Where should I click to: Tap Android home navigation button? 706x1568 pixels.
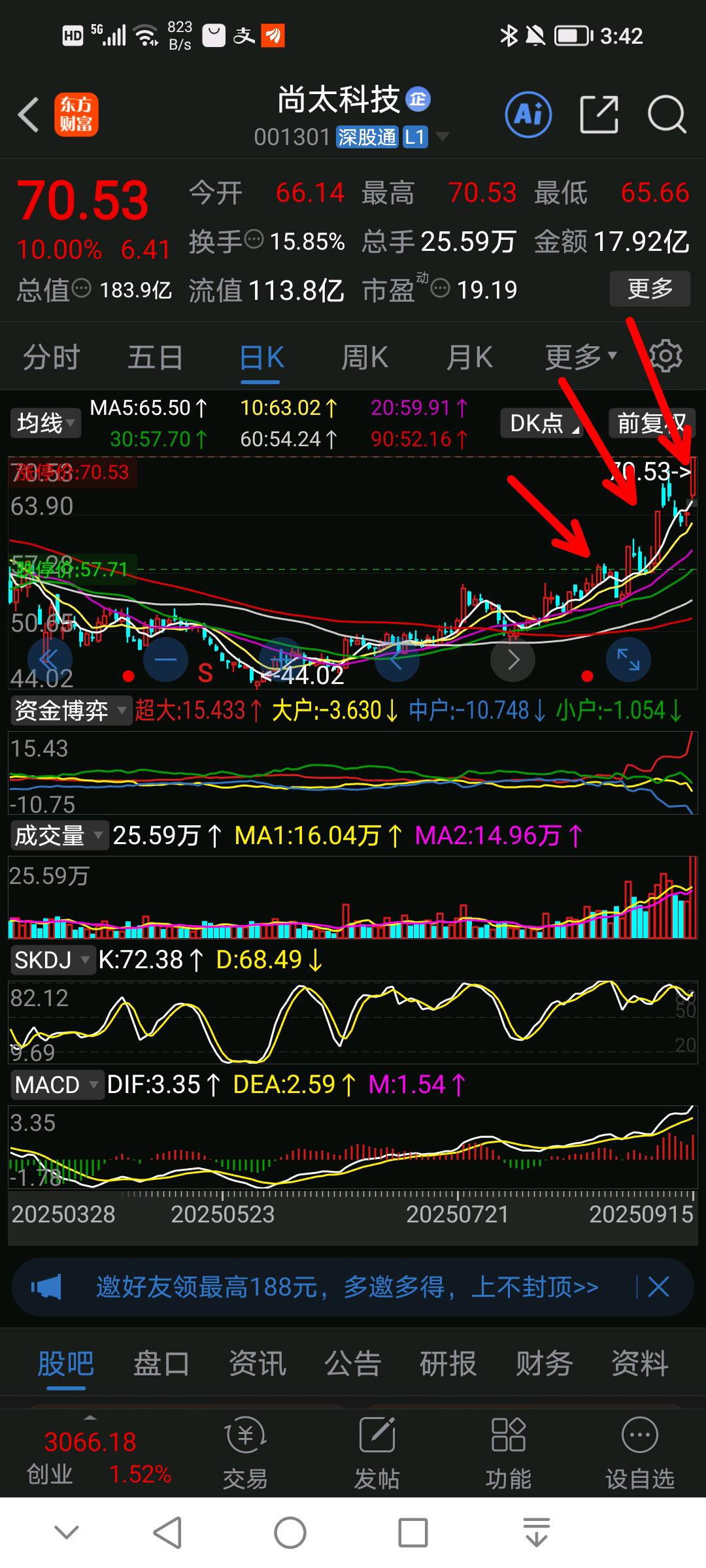(x=290, y=1532)
